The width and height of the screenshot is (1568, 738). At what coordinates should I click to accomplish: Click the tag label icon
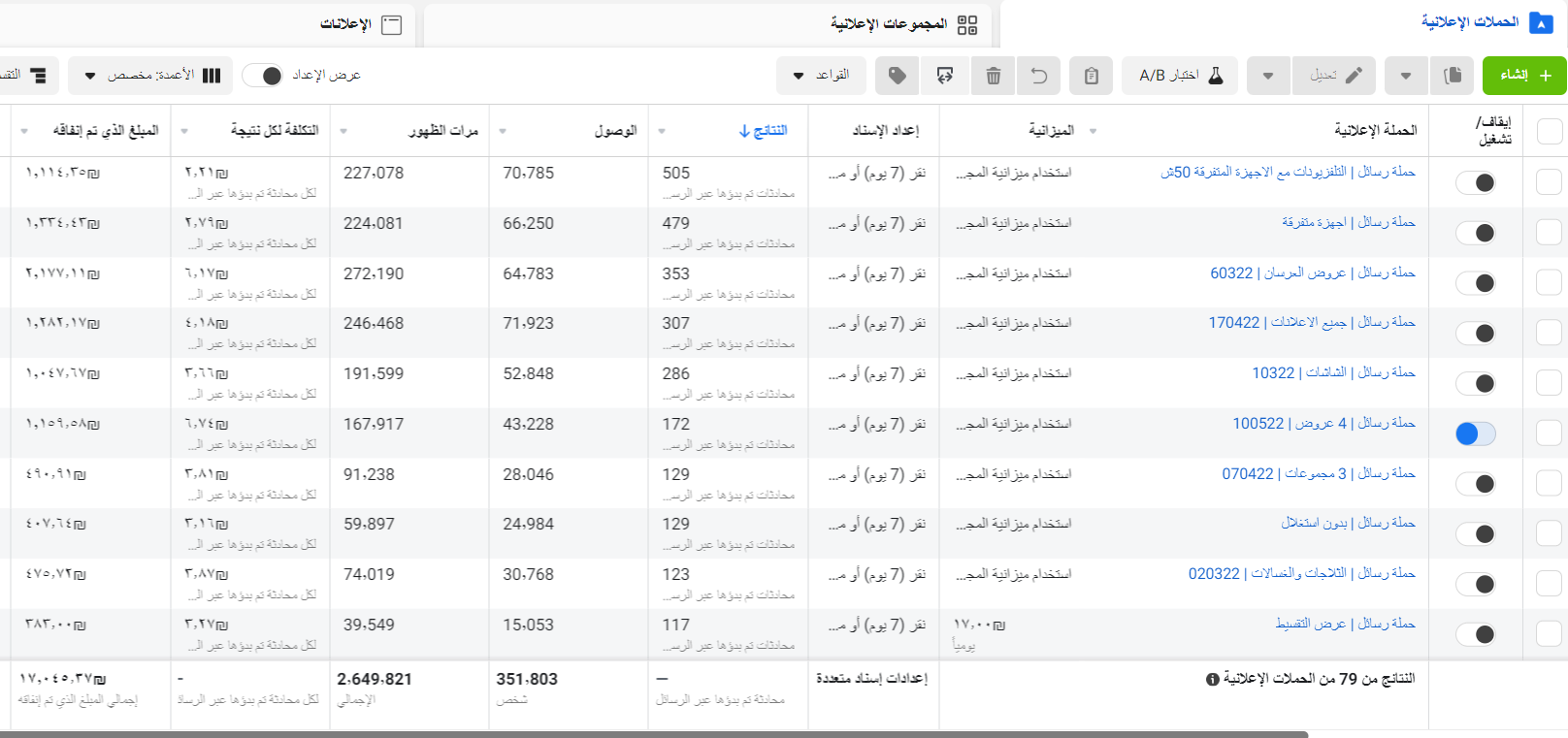point(898,76)
